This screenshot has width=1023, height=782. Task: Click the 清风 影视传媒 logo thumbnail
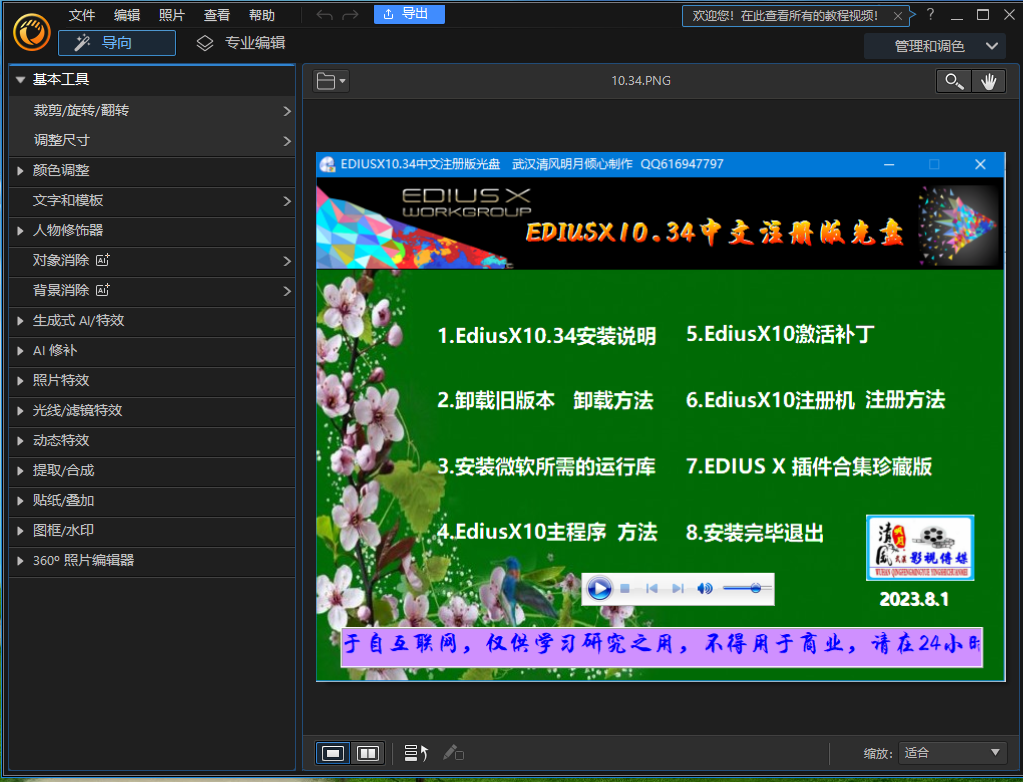[920, 548]
